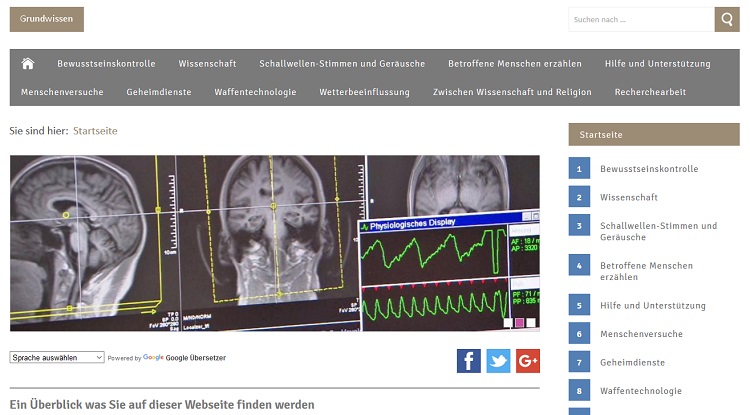Open Zwischen Wissenschaft und Religion nav item
The image size is (750, 415).
coord(512,92)
